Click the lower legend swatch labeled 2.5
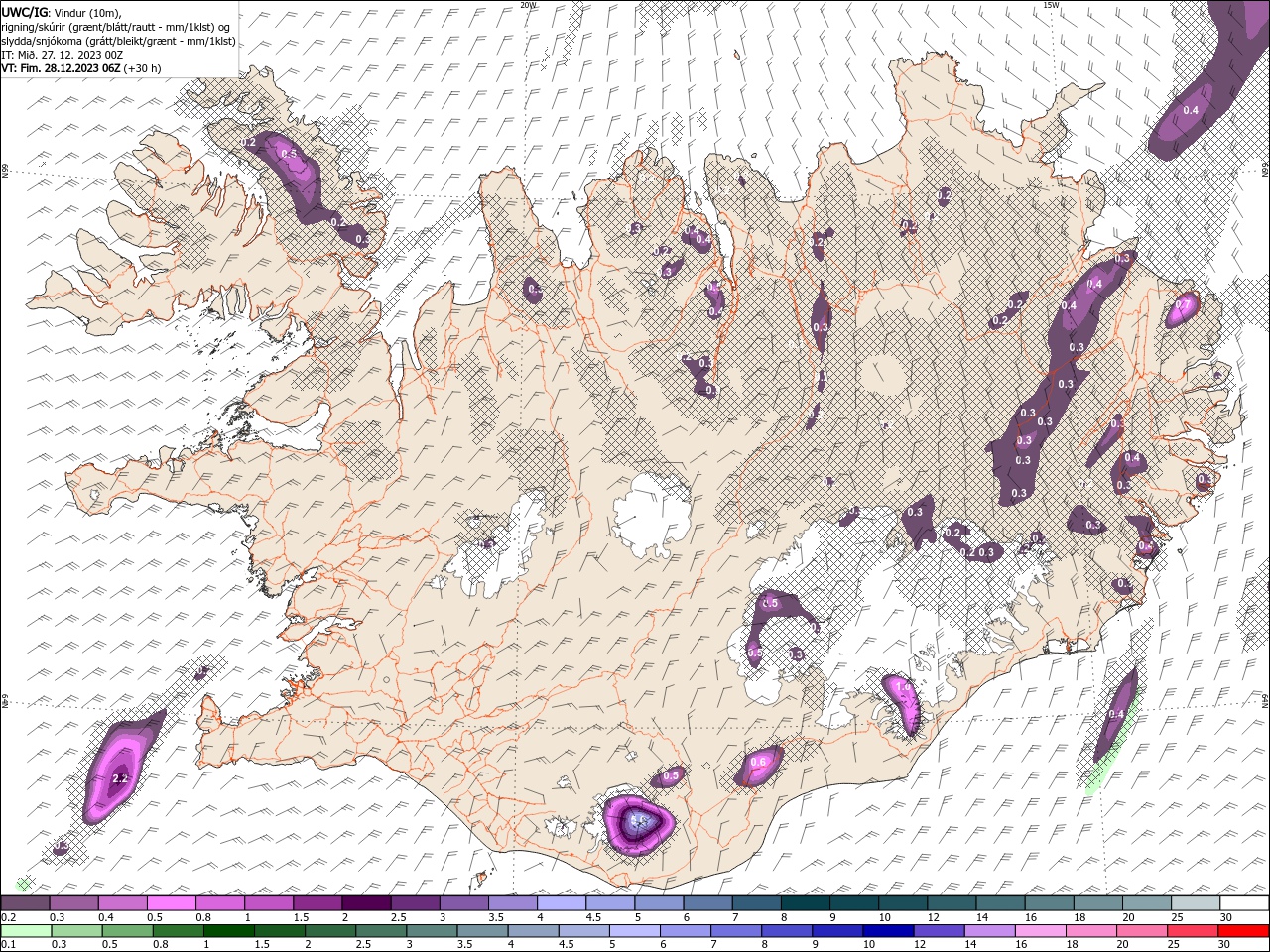 tap(381, 930)
